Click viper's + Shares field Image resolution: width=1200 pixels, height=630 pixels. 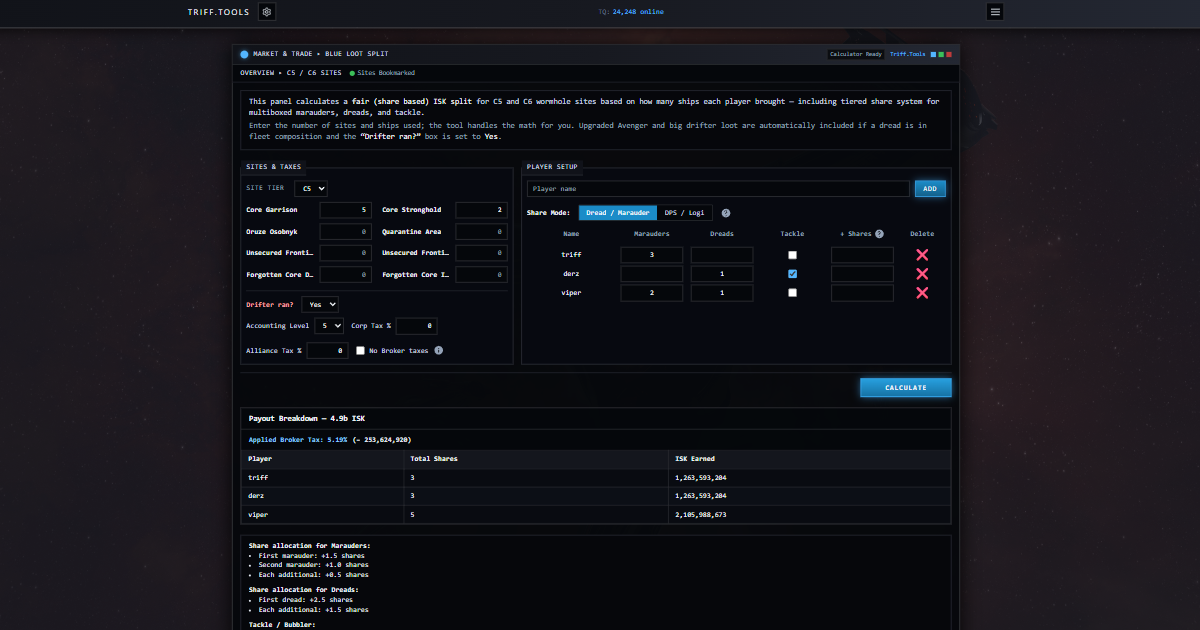862,293
